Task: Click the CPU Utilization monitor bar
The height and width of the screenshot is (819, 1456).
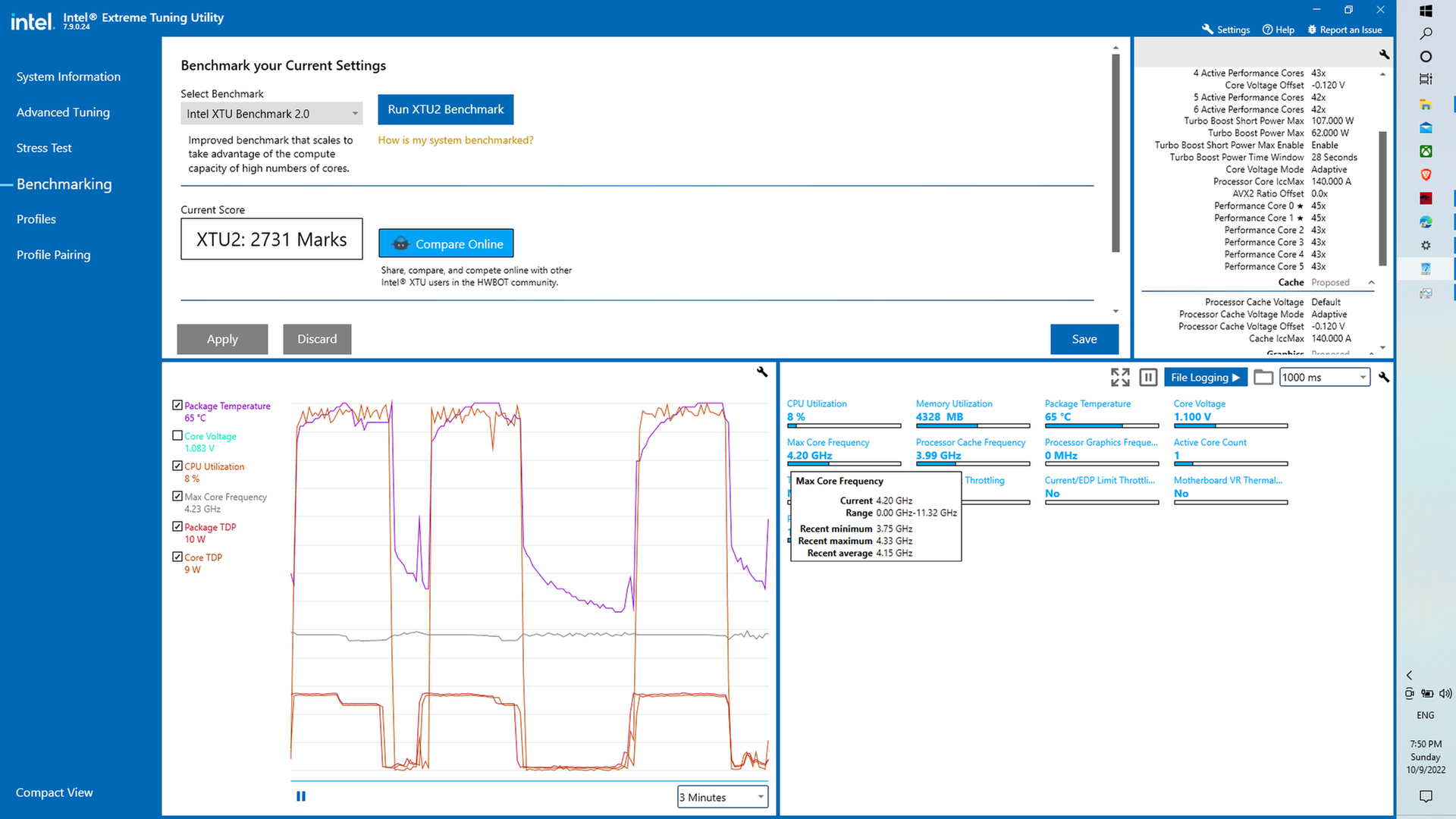Action: pyautogui.click(x=844, y=426)
